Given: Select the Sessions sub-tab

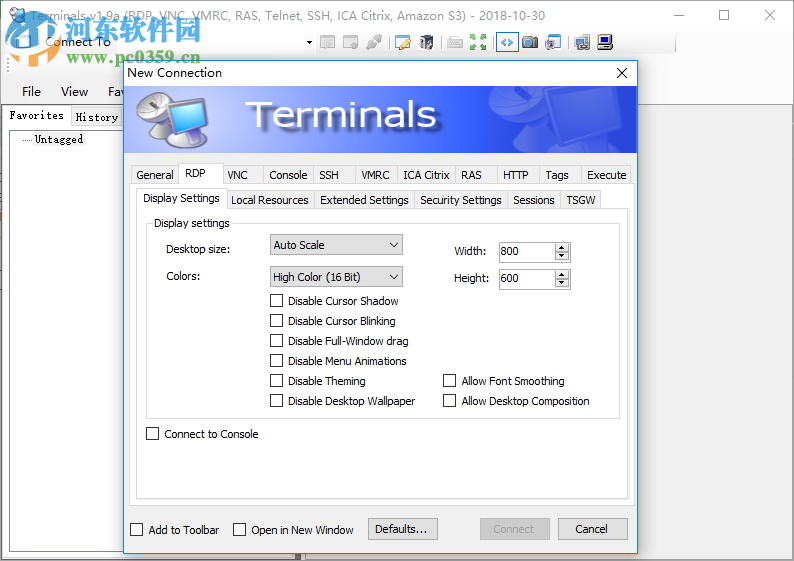Looking at the screenshot, I should (x=534, y=200).
